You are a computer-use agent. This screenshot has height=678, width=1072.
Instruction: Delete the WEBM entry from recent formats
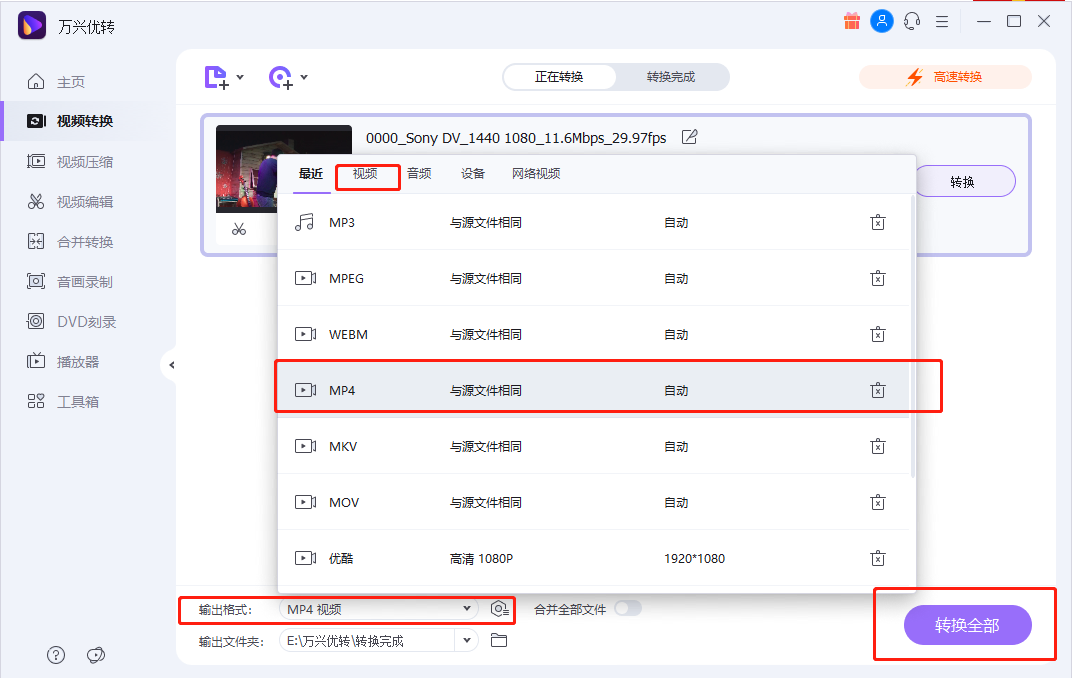(877, 334)
